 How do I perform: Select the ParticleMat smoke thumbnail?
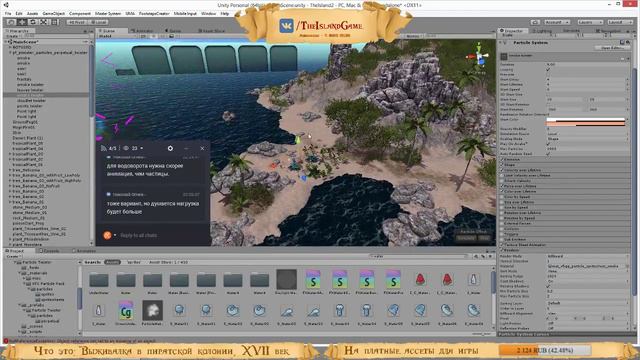click(x=153, y=311)
